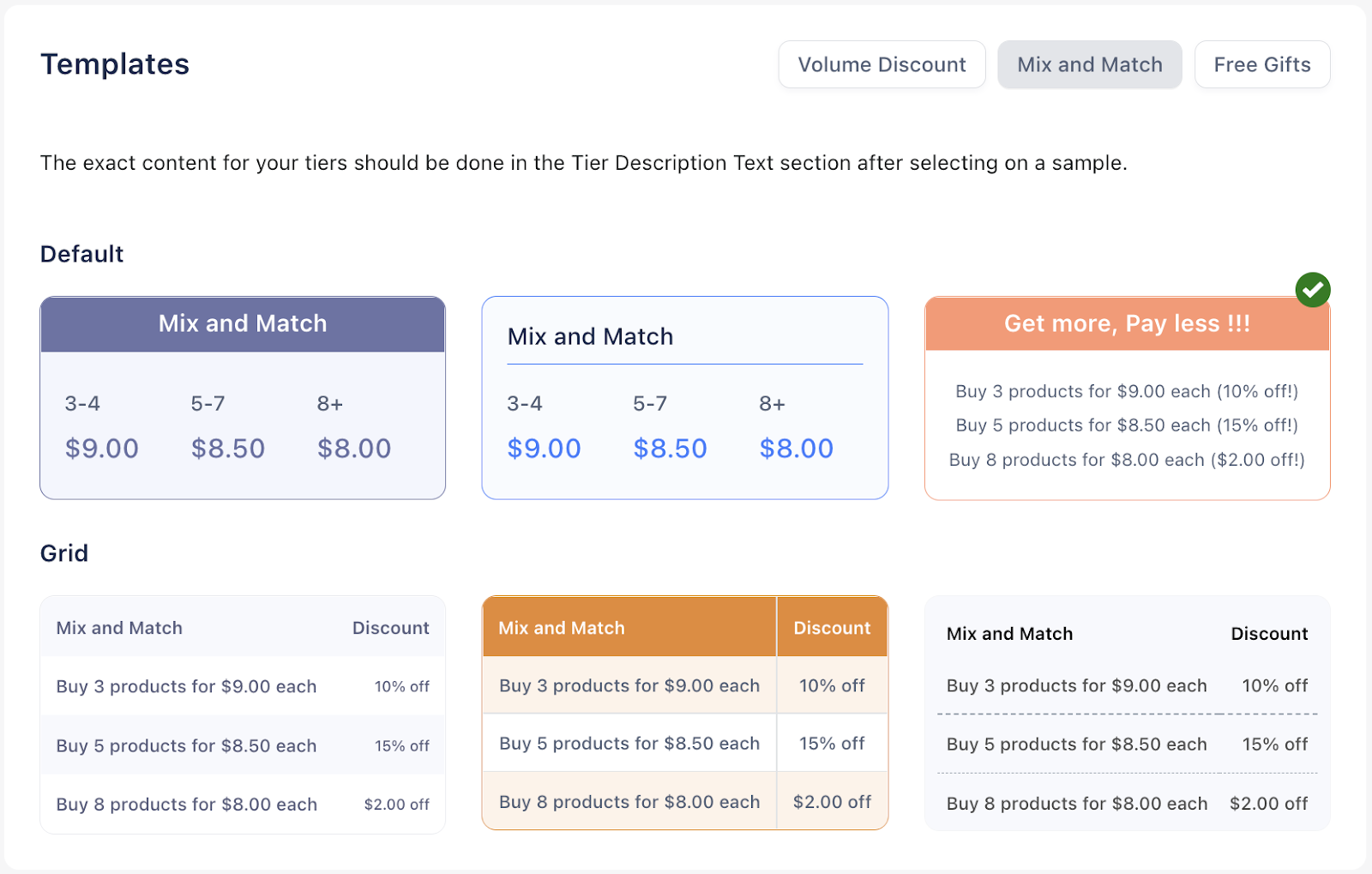Viewport: 1372px width, 874px height.
Task: Click the "15% off" cell in orange grid
Action: (832, 744)
